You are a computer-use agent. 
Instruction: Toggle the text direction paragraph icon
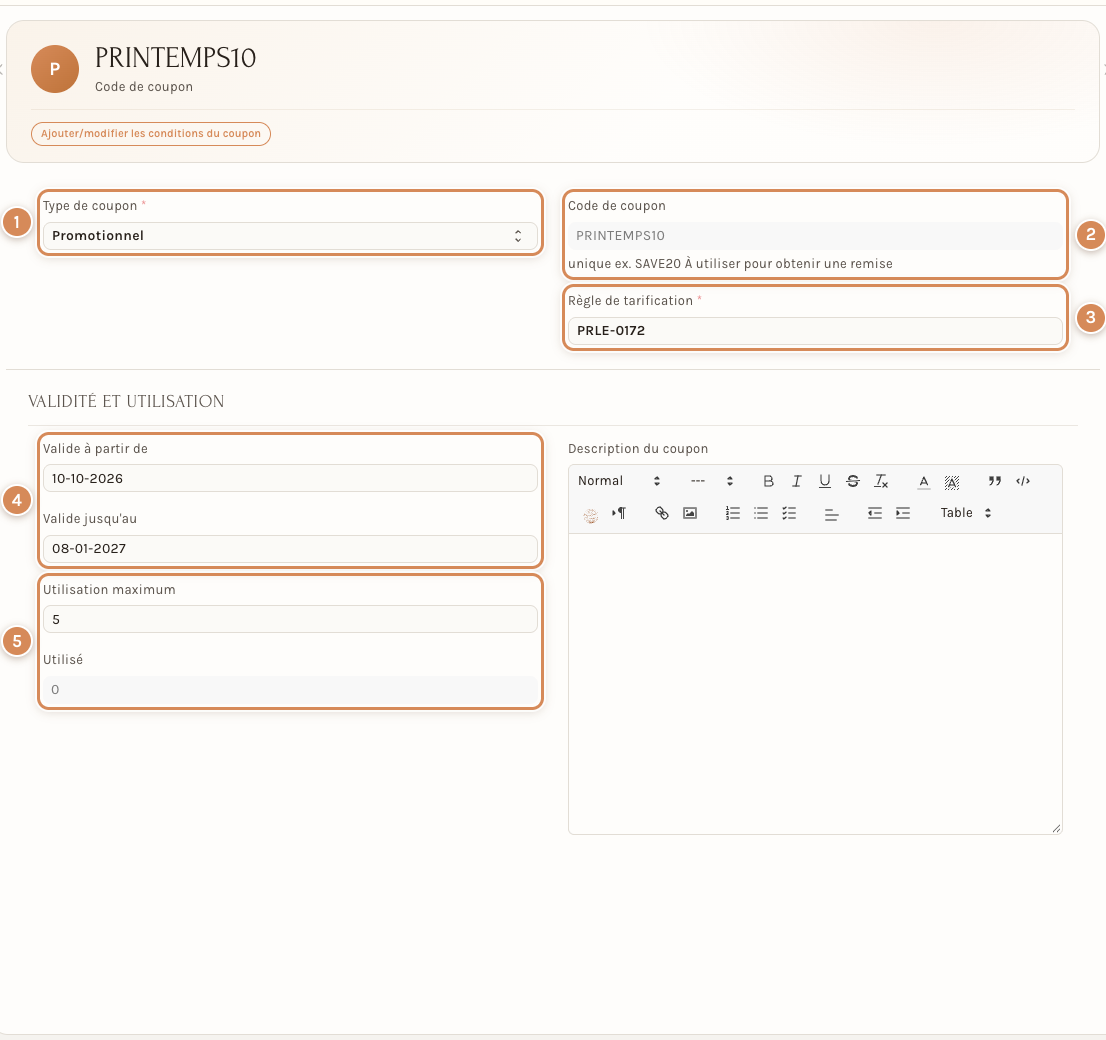(619, 513)
